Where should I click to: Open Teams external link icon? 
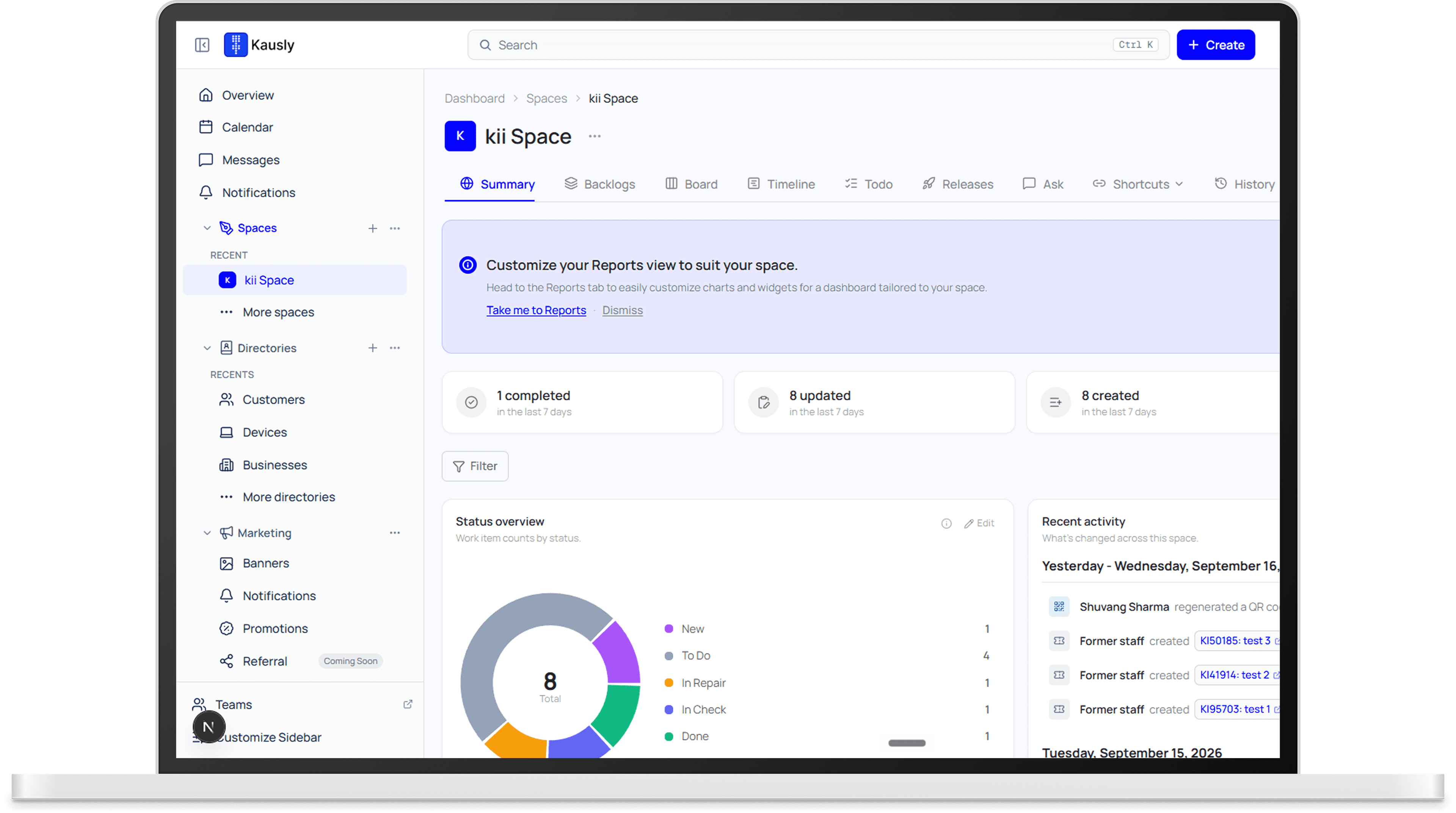point(408,705)
